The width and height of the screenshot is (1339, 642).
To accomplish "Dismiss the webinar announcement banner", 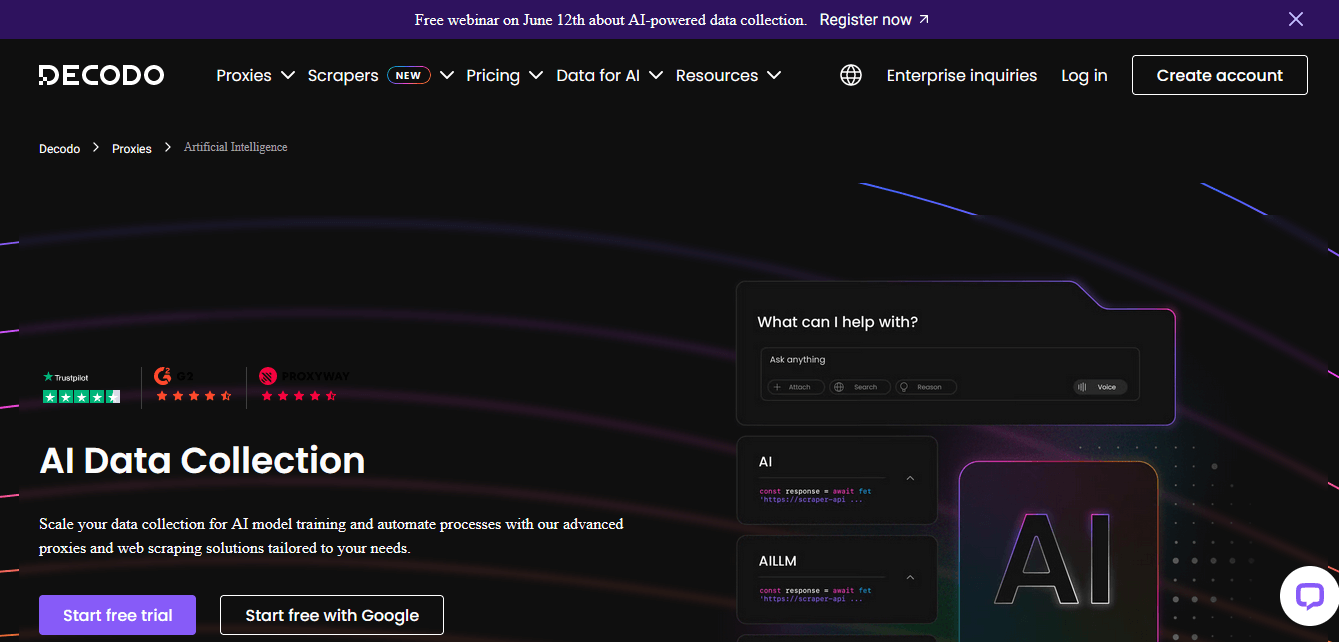I will pyautogui.click(x=1296, y=19).
